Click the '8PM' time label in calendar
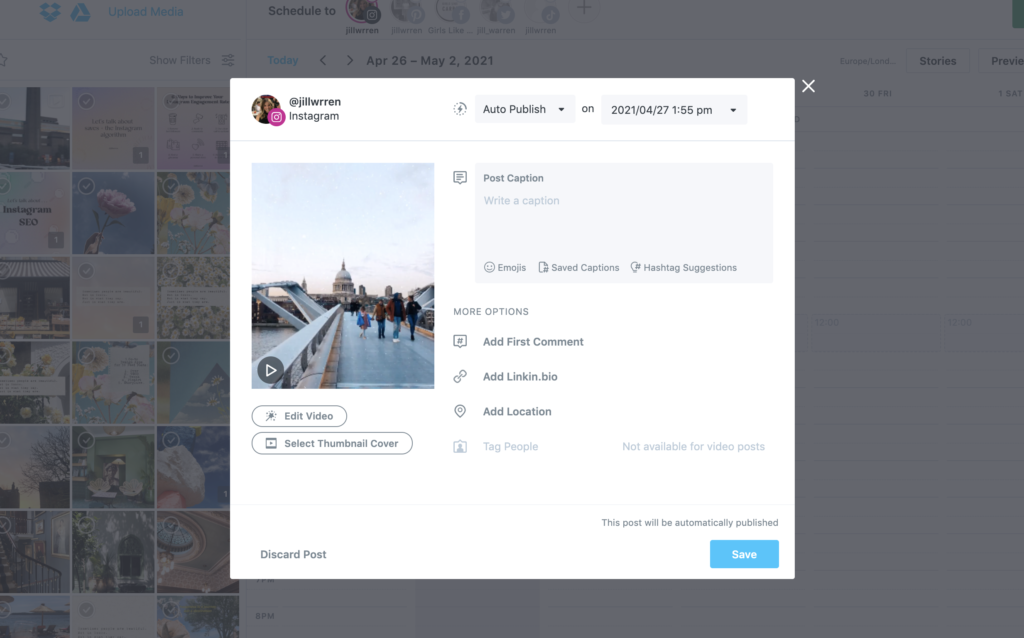Image resolution: width=1024 pixels, height=638 pixels. (x=265, y=616)
